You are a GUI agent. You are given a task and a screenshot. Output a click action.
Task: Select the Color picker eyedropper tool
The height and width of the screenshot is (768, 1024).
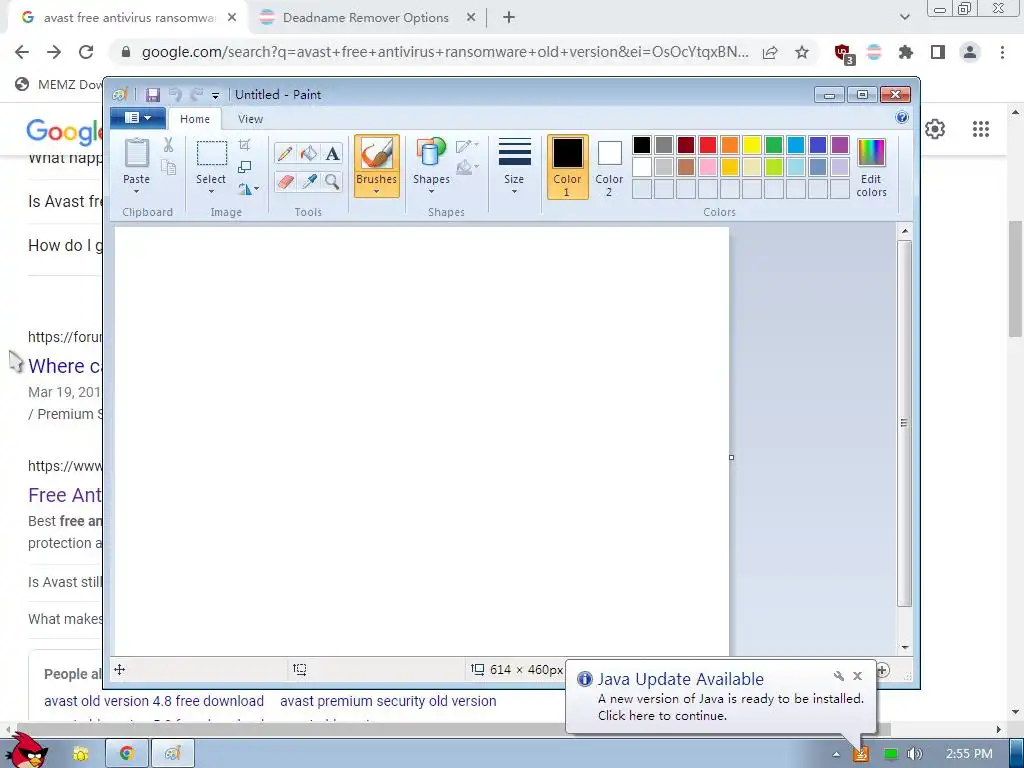(x=309, y=181)
